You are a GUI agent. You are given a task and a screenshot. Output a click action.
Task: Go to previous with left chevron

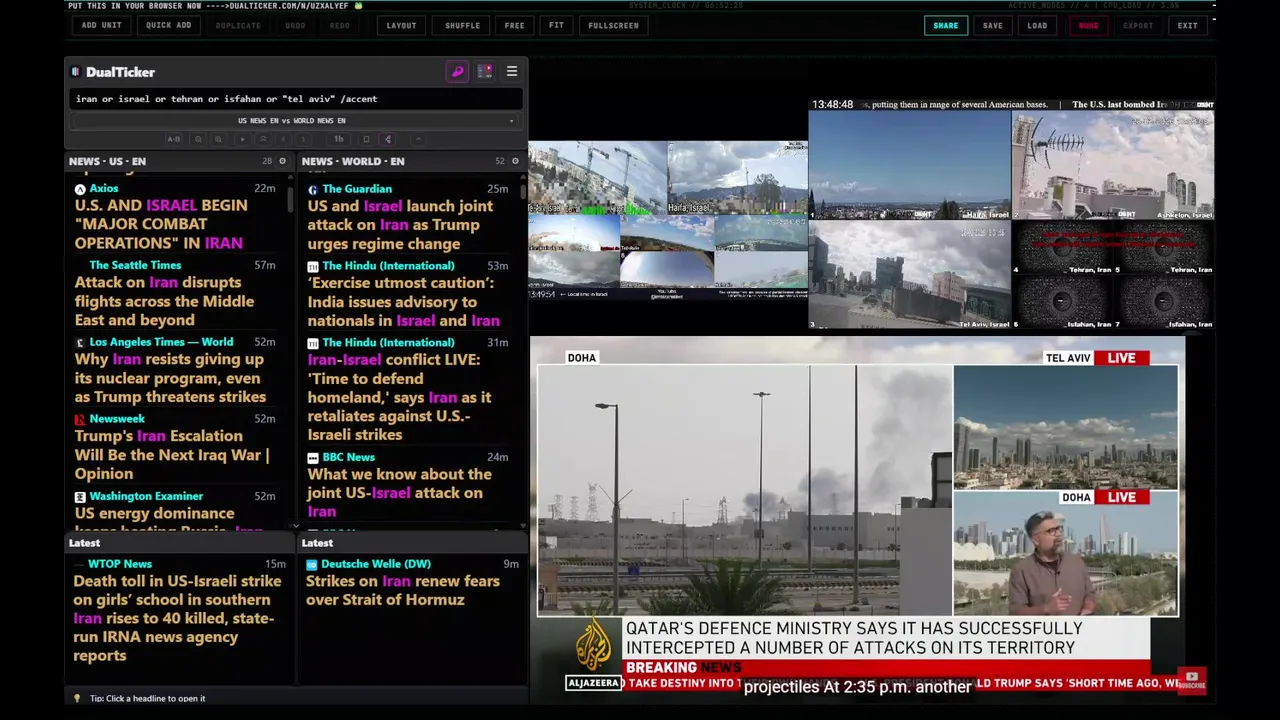(x=284, y=139)
